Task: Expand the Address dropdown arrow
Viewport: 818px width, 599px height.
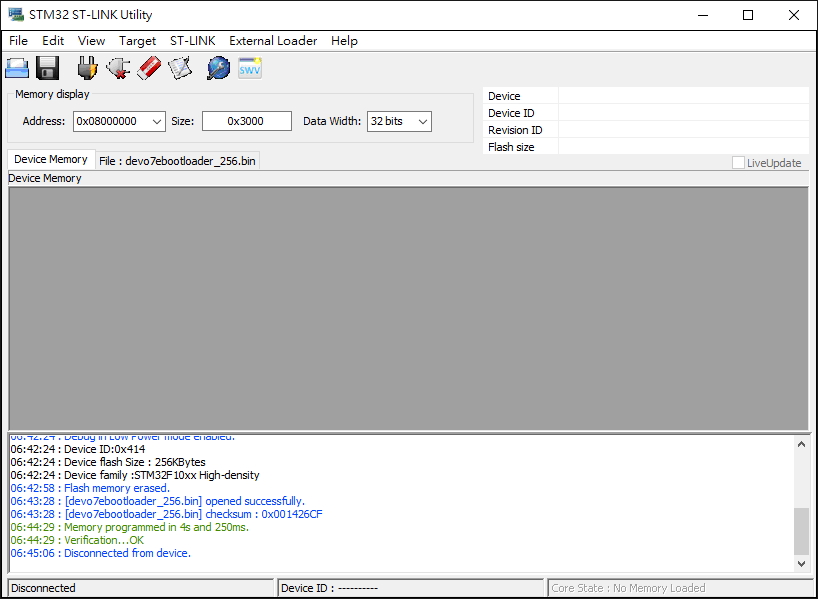Action: coord(157,122)
